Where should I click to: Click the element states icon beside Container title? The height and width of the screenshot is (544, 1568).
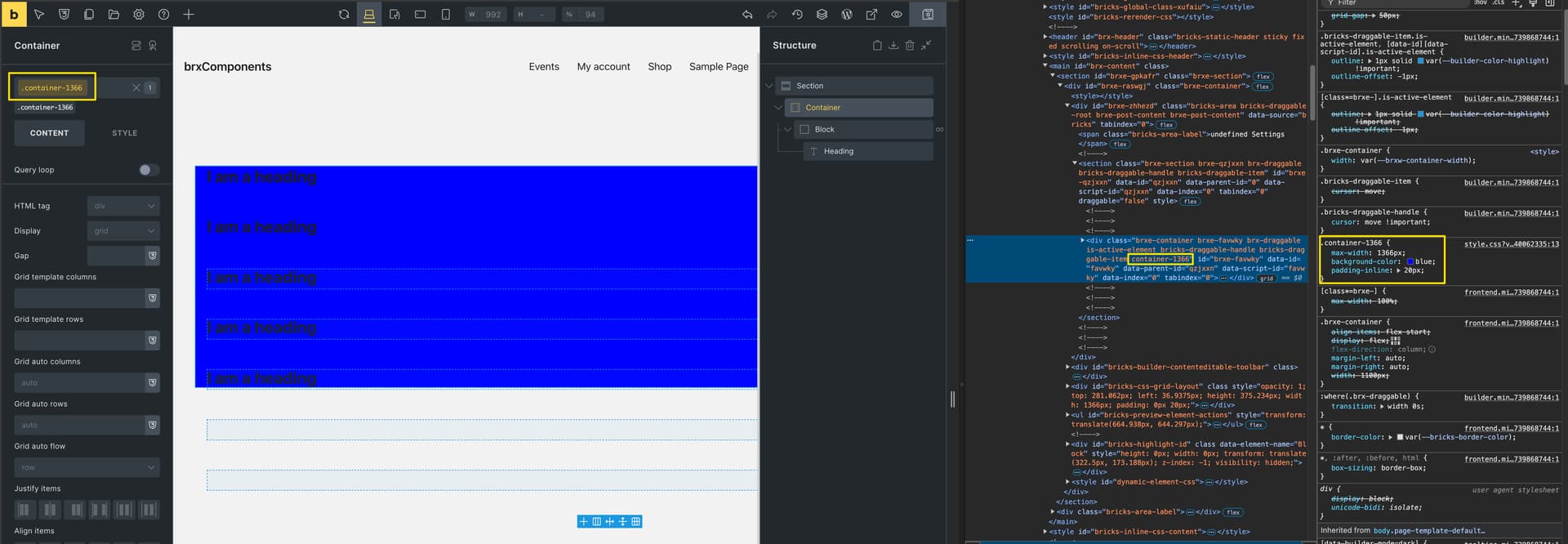pos(136,46)
